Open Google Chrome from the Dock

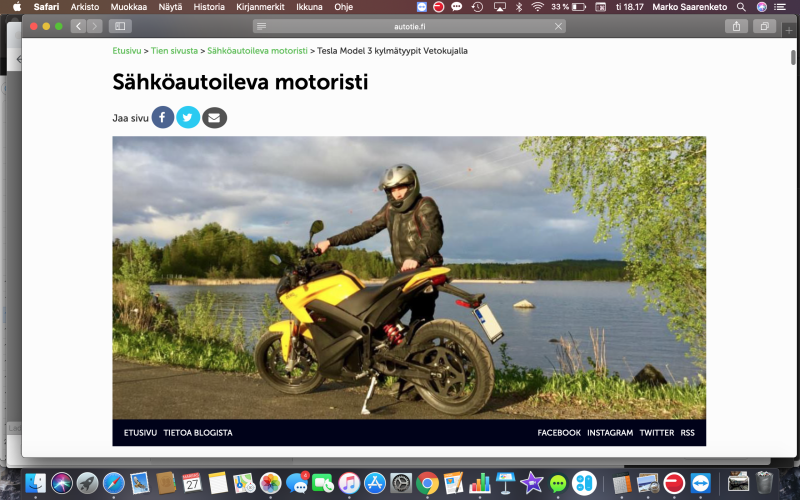coord(427,483)
